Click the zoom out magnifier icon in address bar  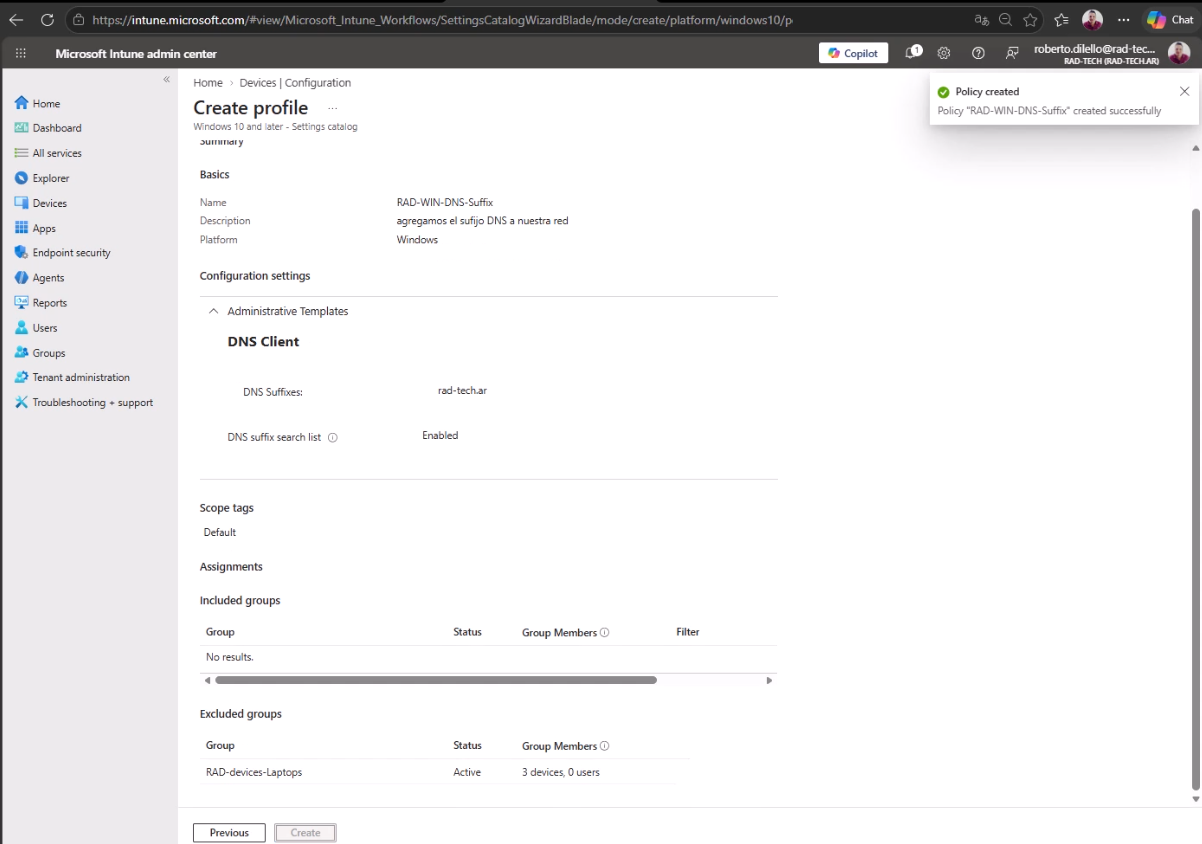click(x=1005, y=20)
